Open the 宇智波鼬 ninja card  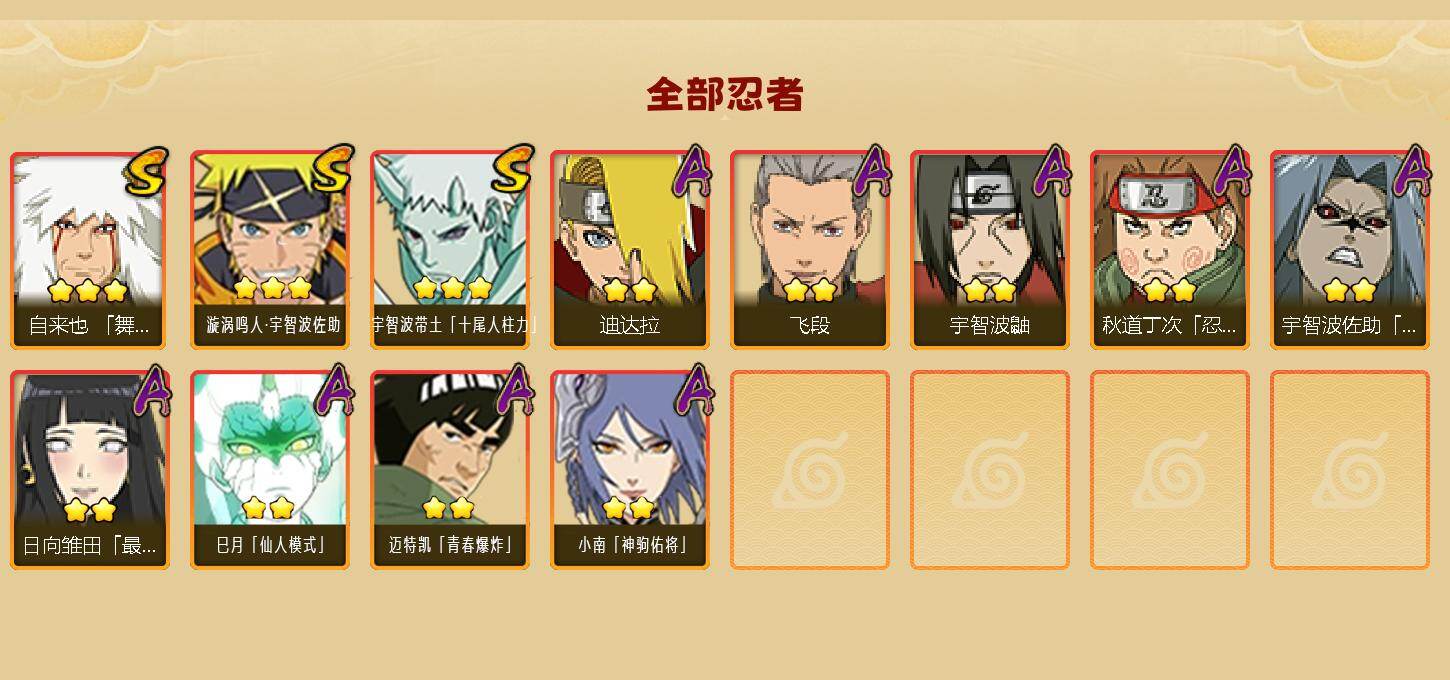(990, 250)
